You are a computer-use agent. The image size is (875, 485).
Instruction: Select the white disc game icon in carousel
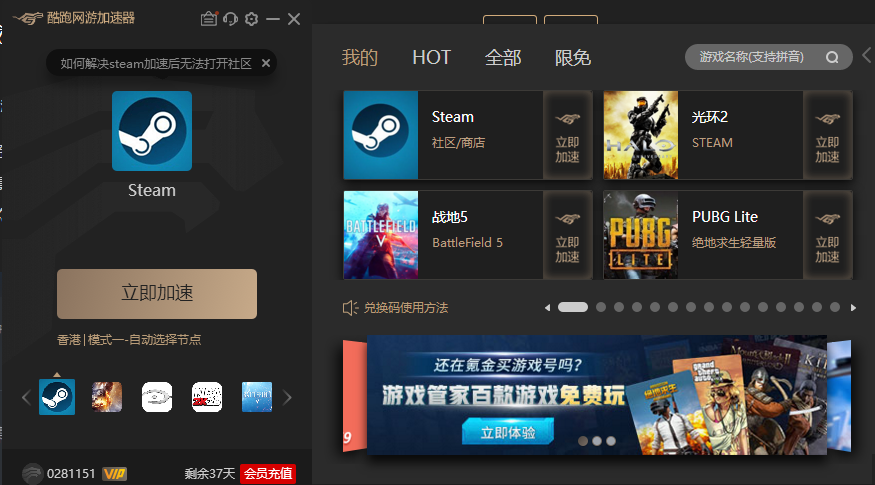coord(157,397)
